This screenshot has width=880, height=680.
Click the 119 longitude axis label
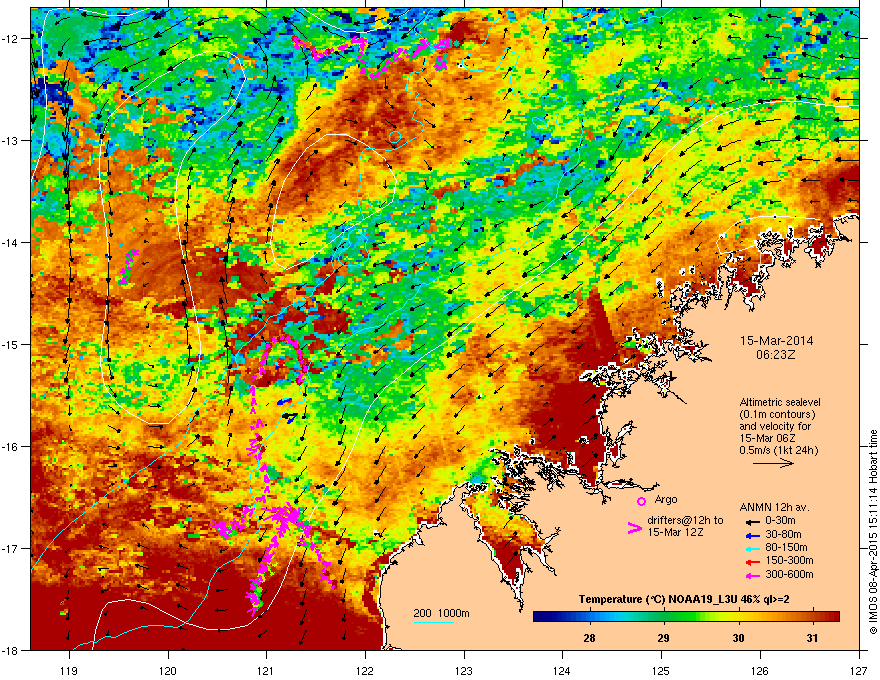click(x=70, y=670)
